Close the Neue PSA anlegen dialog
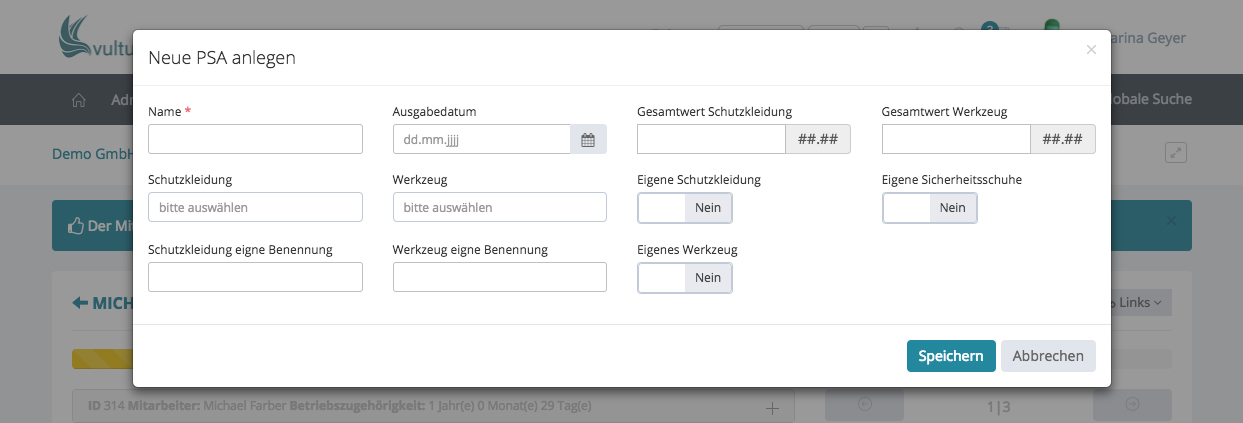Viewport: 1243px width, 423px height. click(1091, 50)
